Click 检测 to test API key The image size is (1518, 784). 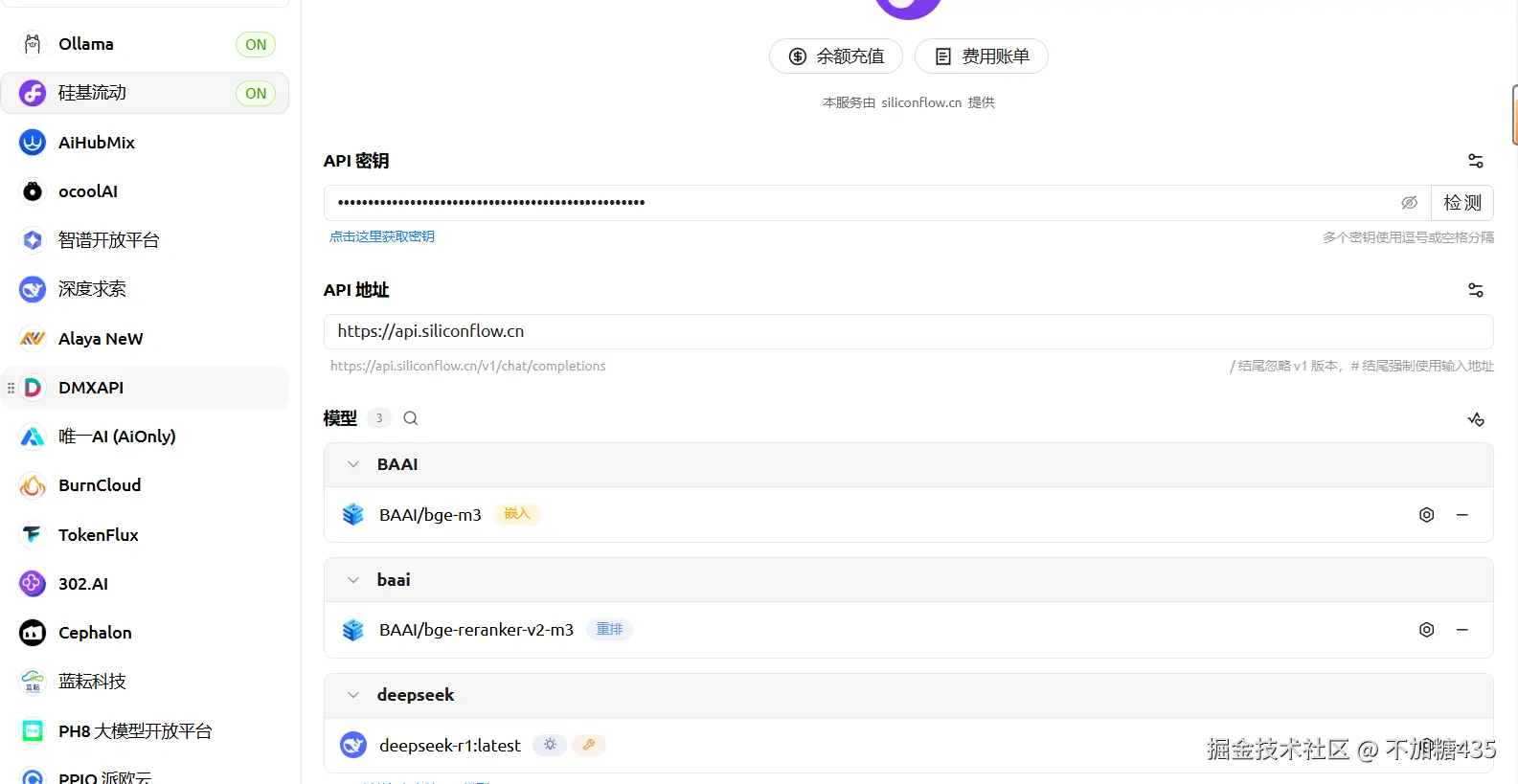point(1462,203)
